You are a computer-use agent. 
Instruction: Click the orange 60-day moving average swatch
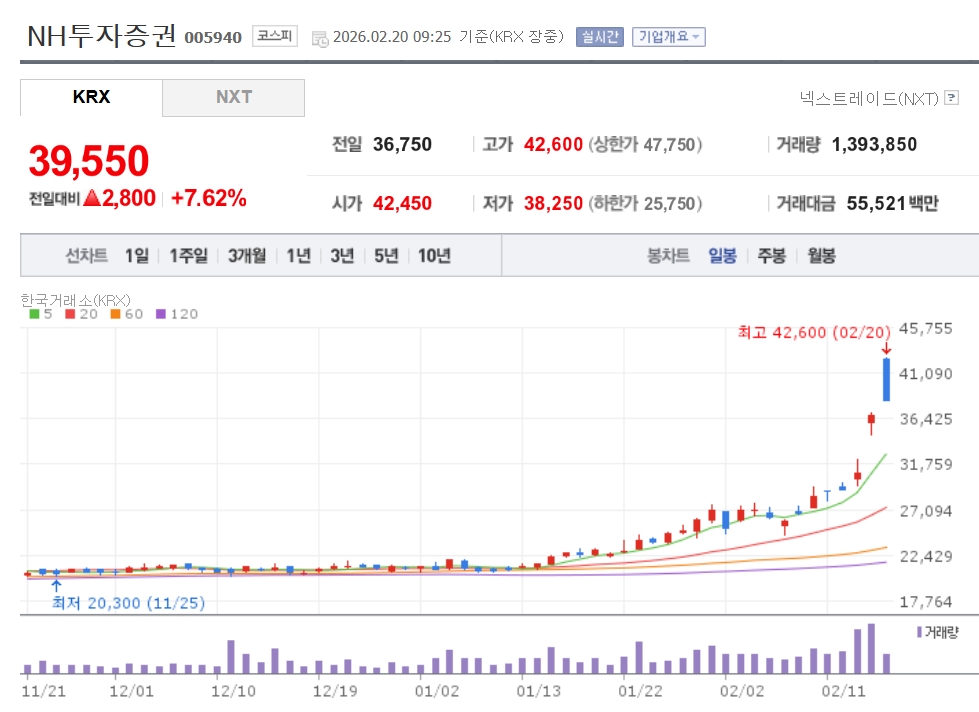point(115,314)
